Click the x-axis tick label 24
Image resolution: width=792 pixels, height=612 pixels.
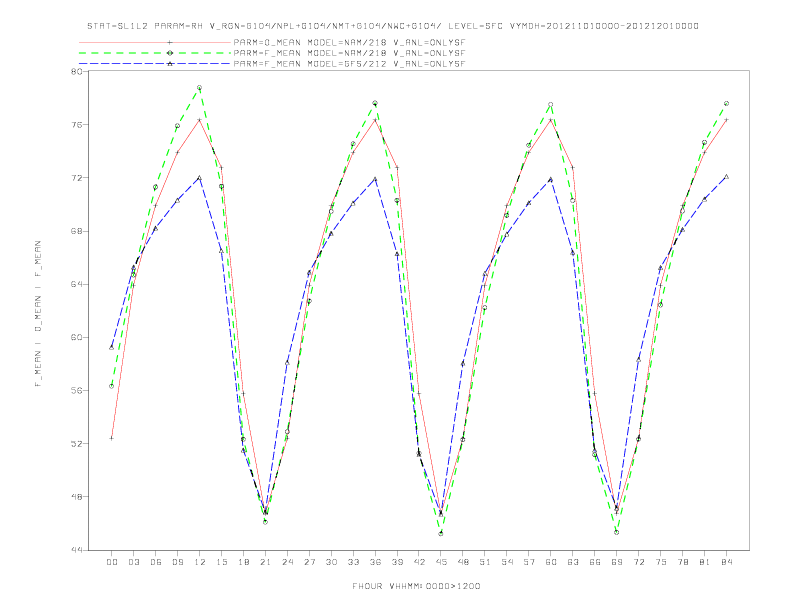(287, 562)
